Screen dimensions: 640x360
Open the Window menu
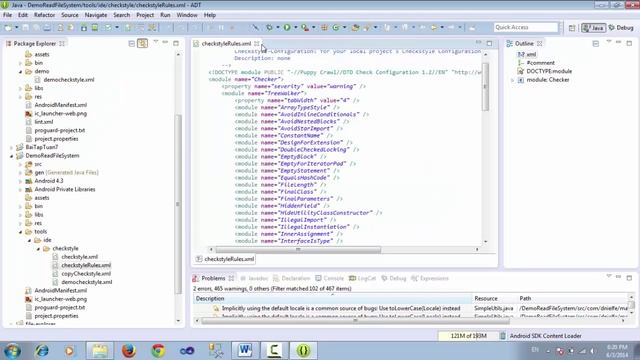187,15
